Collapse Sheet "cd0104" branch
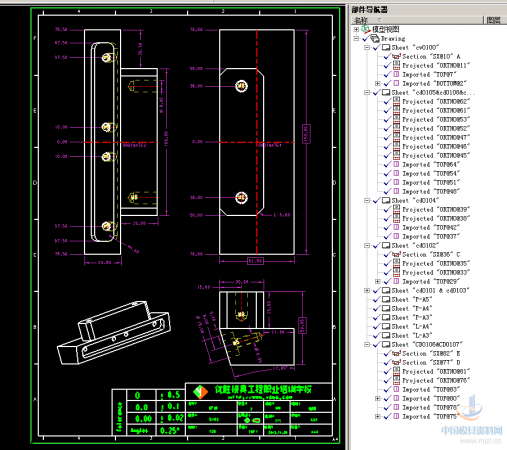This screenshot has height=450, width=507. pos(367,200)
